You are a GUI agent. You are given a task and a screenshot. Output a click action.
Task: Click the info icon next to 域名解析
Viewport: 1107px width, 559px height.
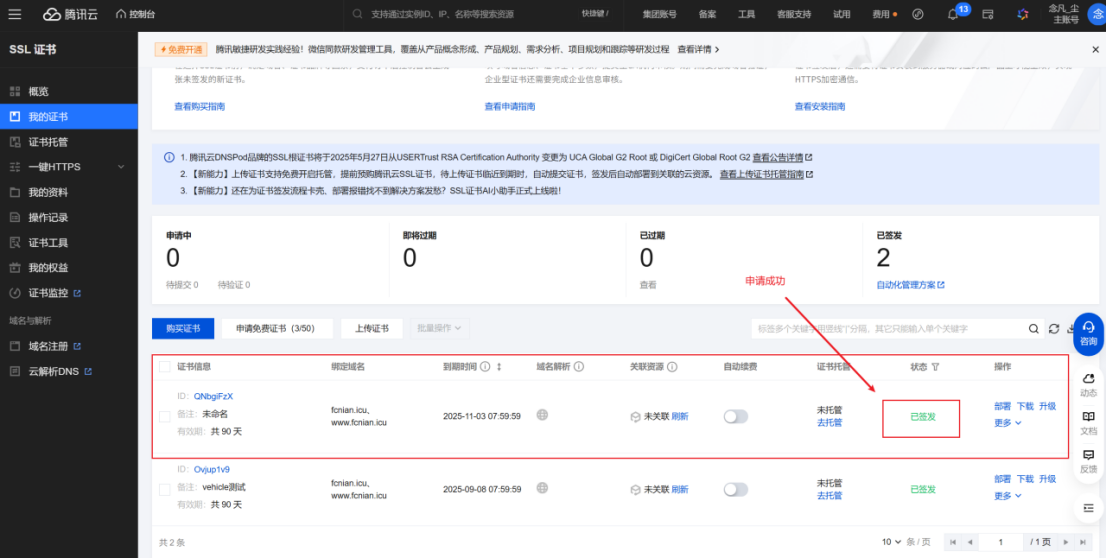tap(579, 367)
